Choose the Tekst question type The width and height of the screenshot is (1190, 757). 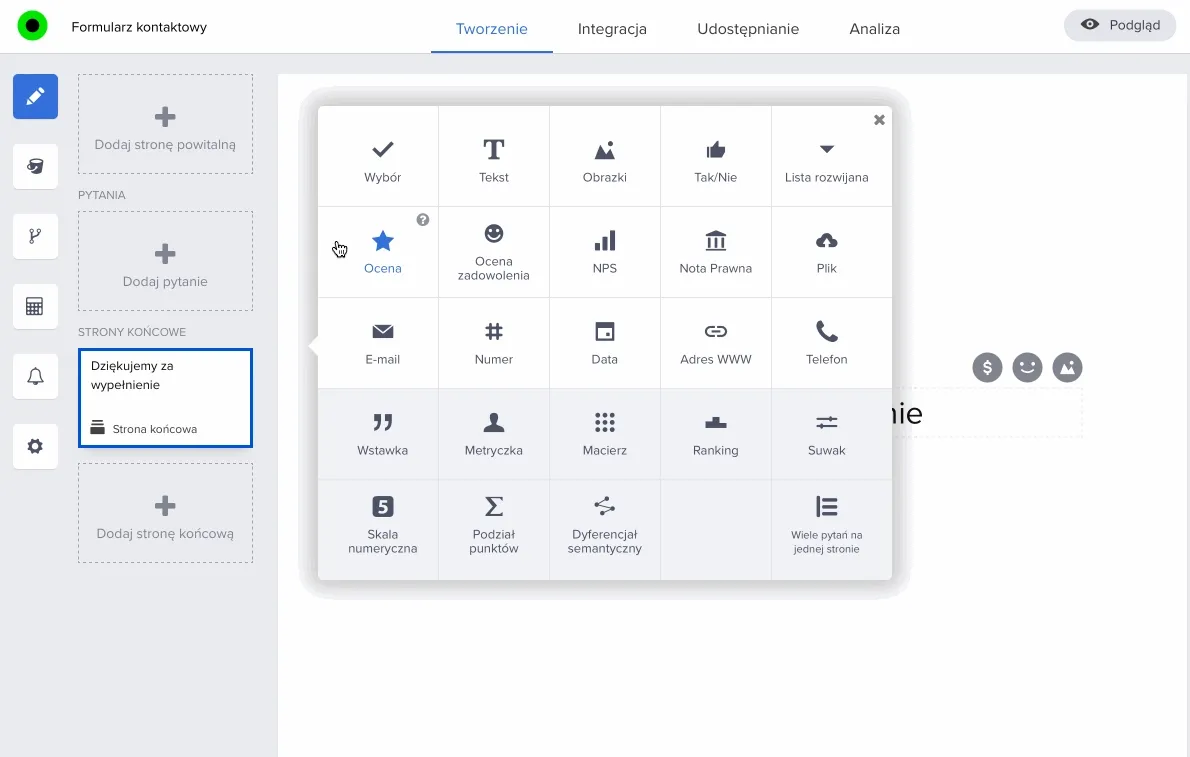(493, 156)
